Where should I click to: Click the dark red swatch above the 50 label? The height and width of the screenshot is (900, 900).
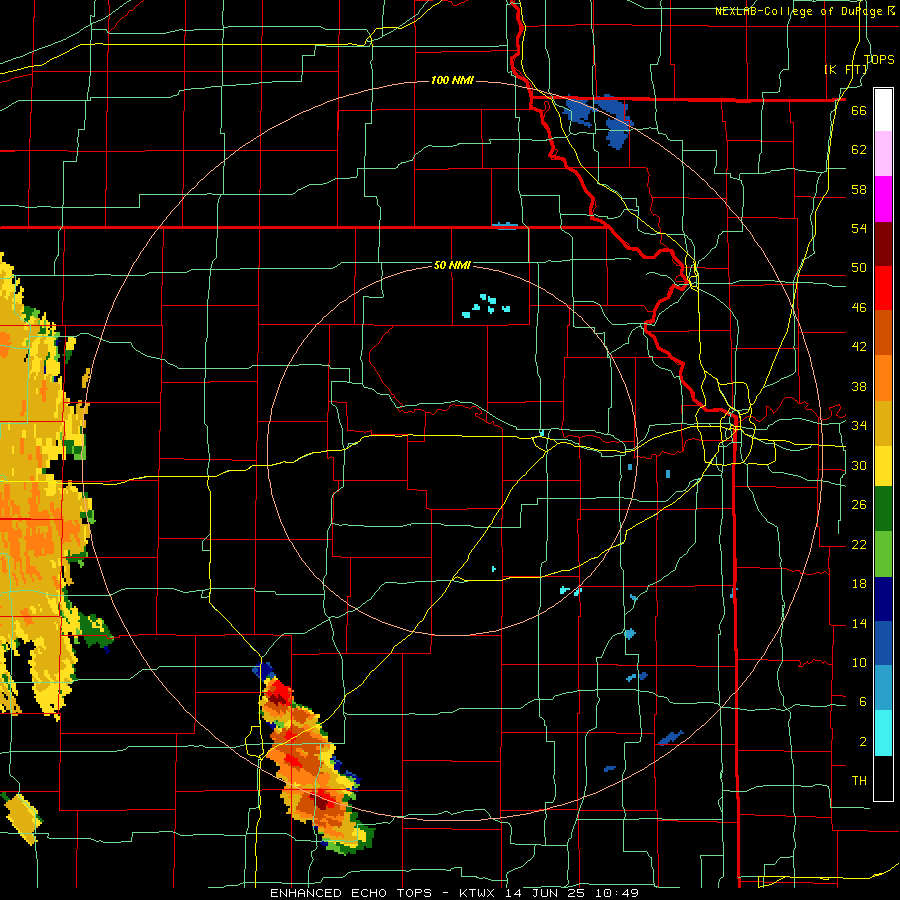pos(883,244)
